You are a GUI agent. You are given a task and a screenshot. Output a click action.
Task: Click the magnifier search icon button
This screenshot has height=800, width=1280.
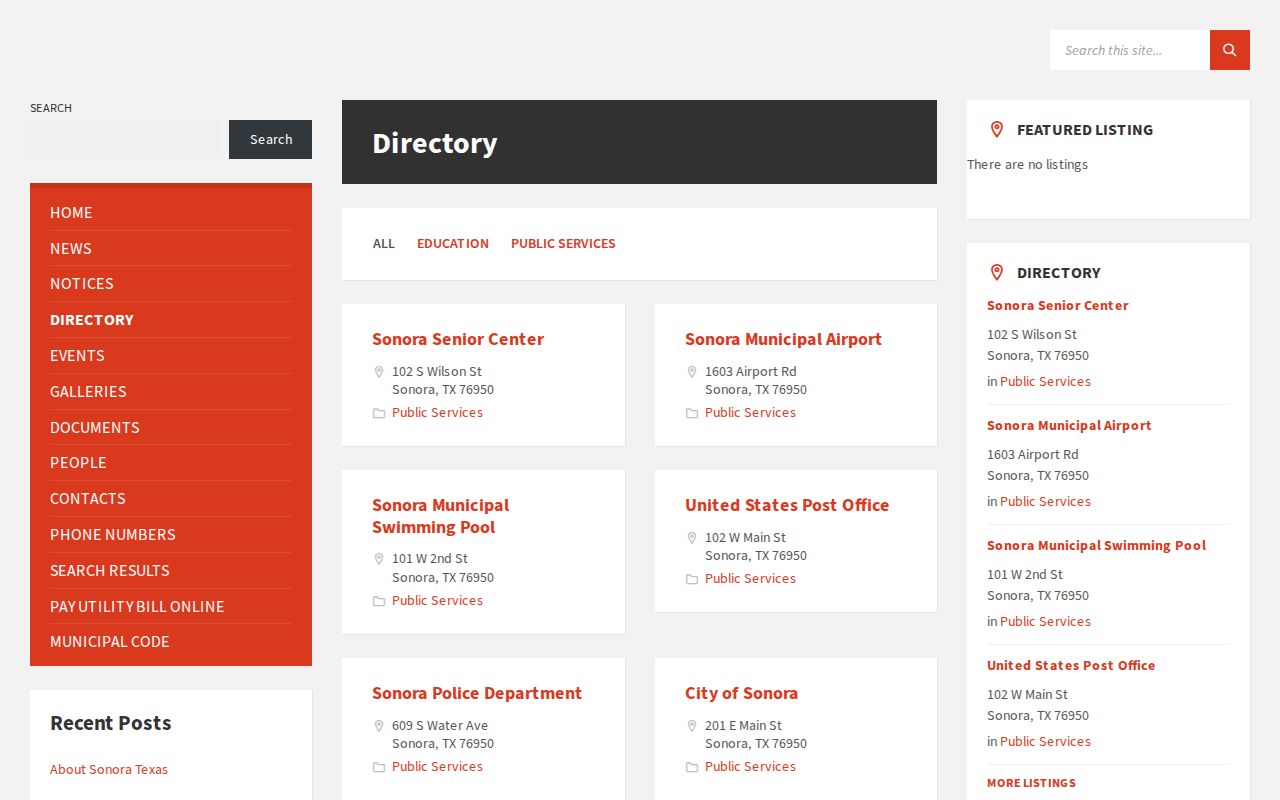pos(1230,50)
